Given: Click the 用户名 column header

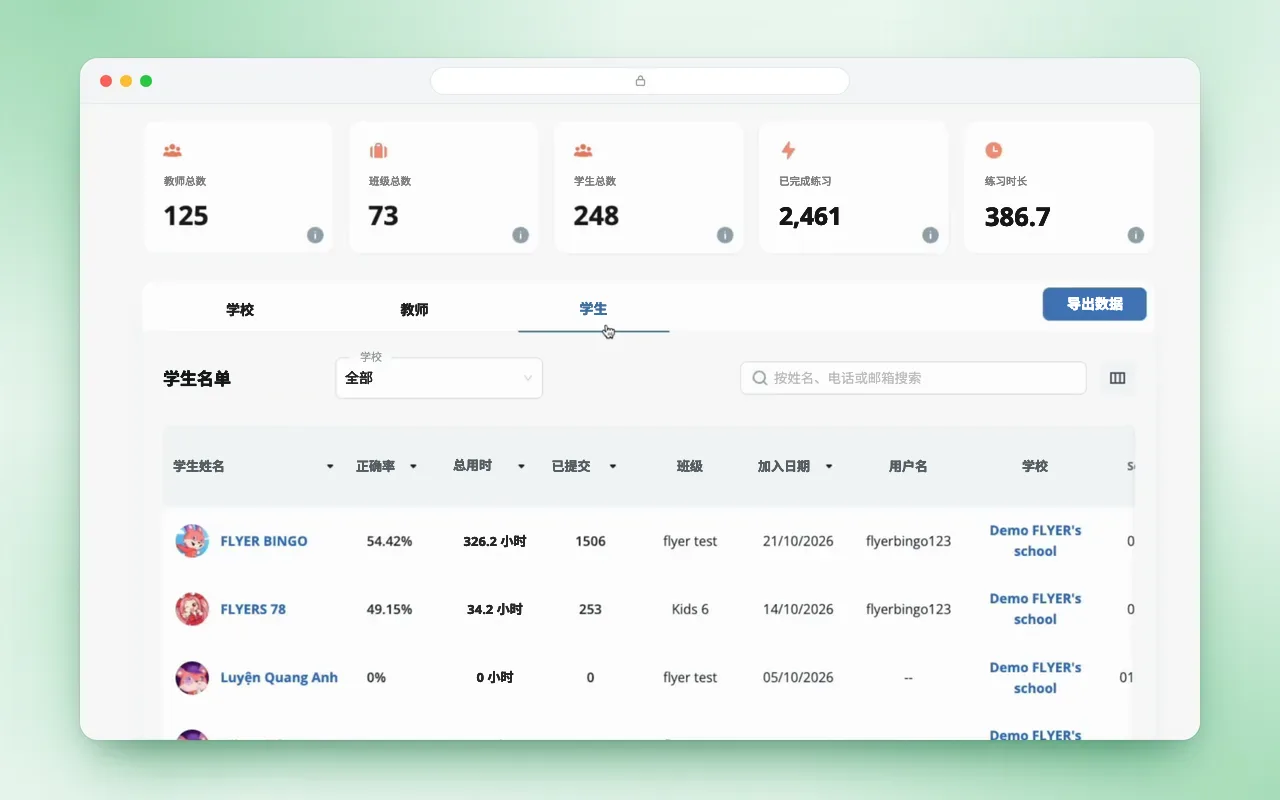Looking at the screenshot, I should (908, 466).
